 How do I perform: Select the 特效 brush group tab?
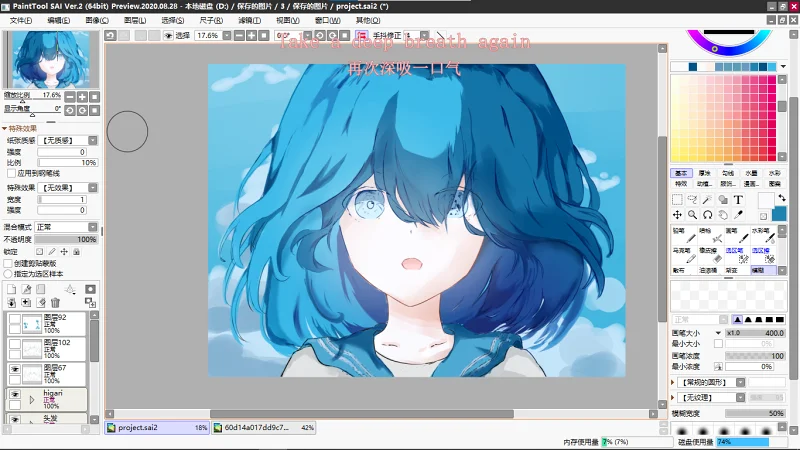click(x=681, y=184)
